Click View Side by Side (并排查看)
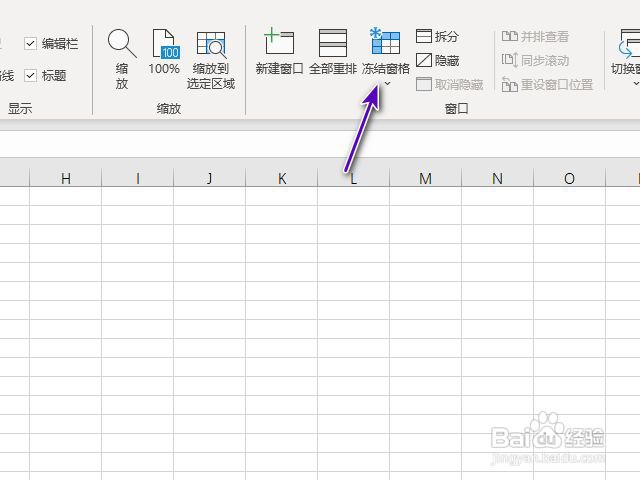640x480 pixels. (535, 36)
